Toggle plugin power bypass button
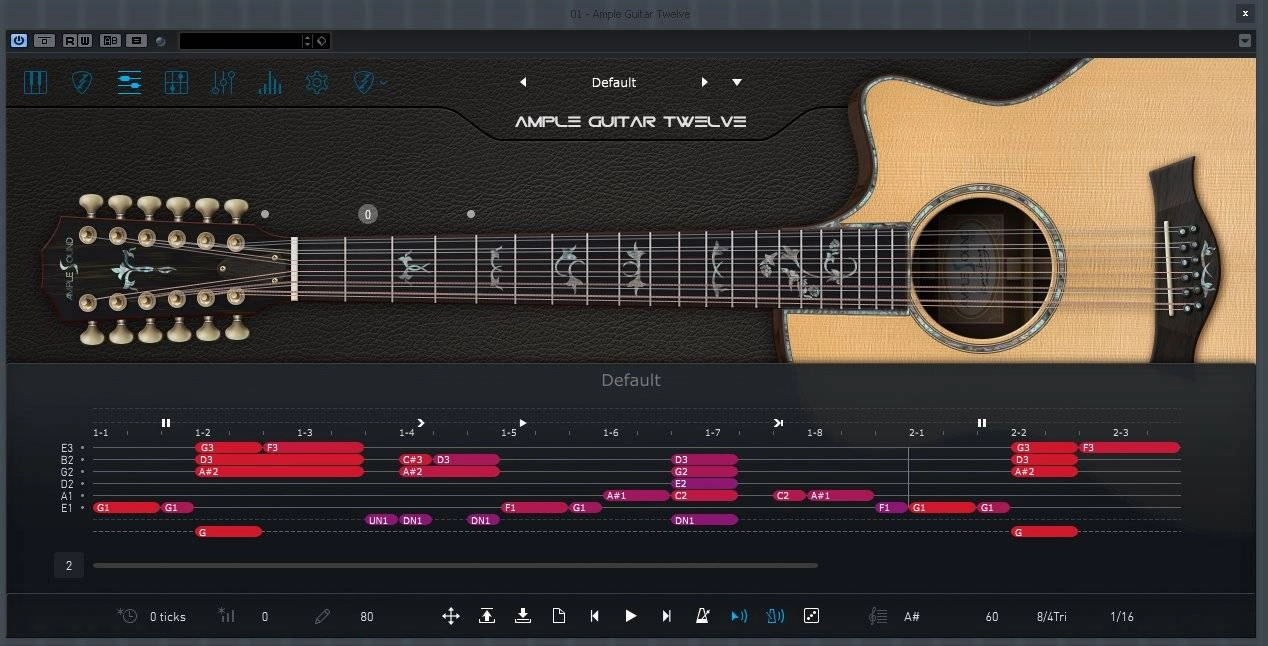The width and height of the screenshot is (1268, 646). pos(19,41)
